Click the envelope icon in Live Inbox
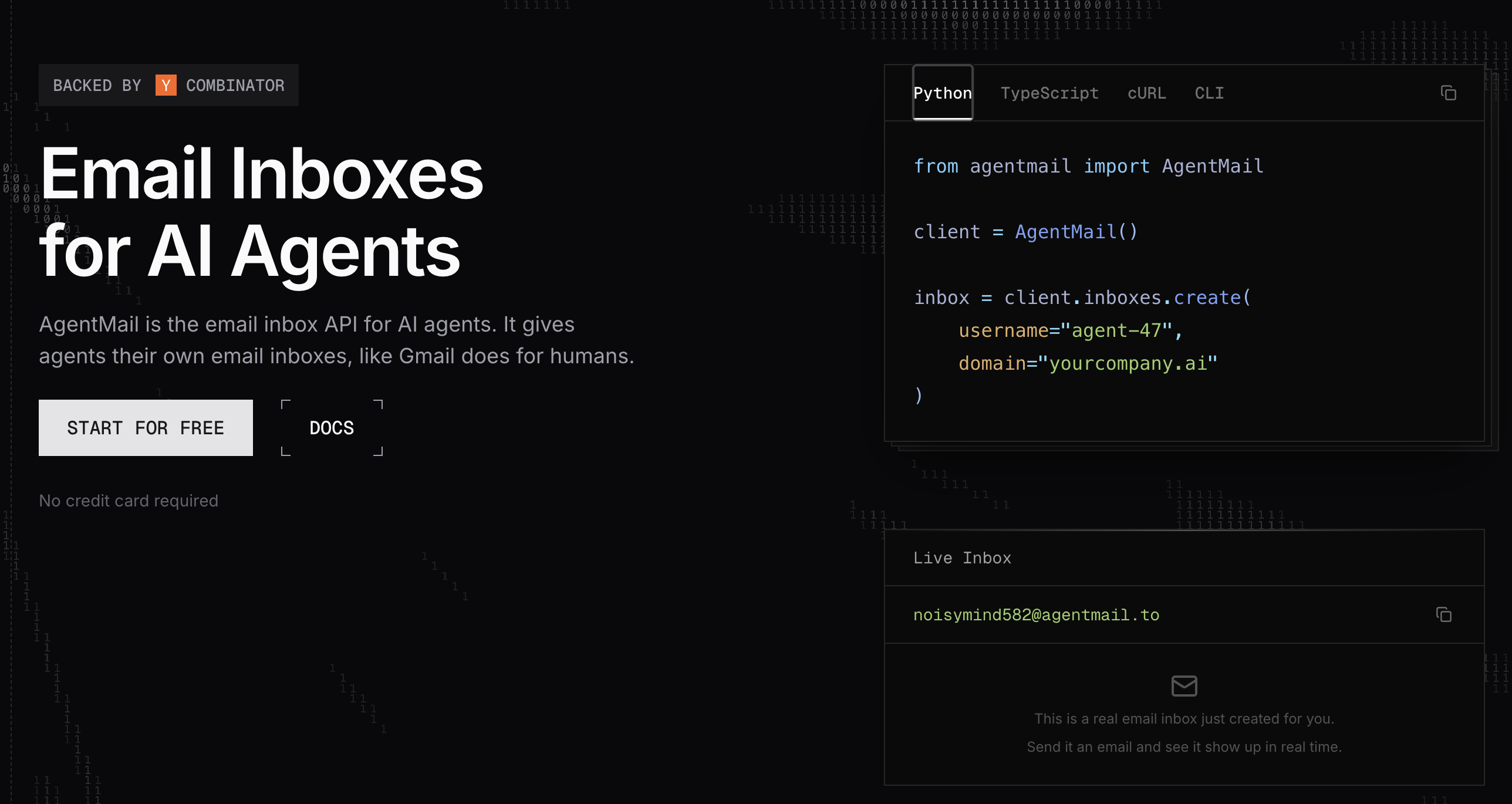 click(1184, 685)
